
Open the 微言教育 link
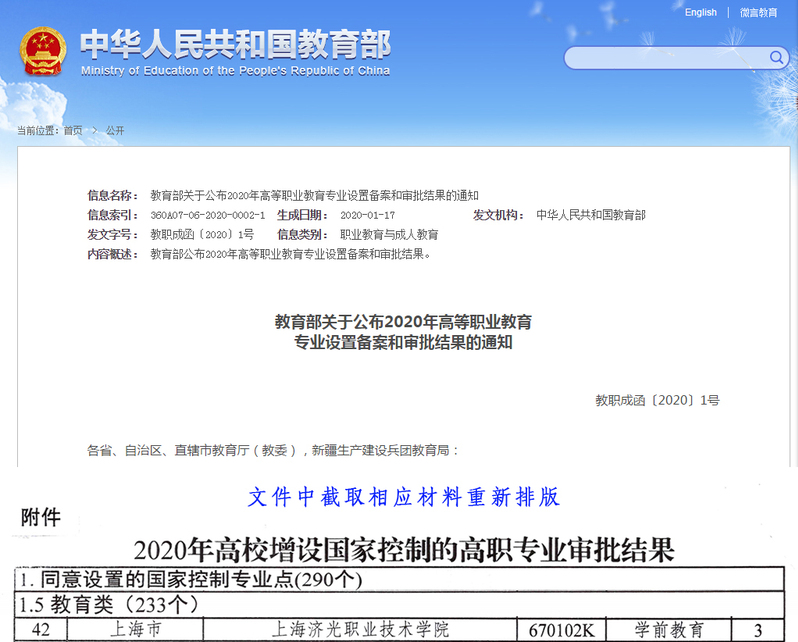(x=758, y=12)
